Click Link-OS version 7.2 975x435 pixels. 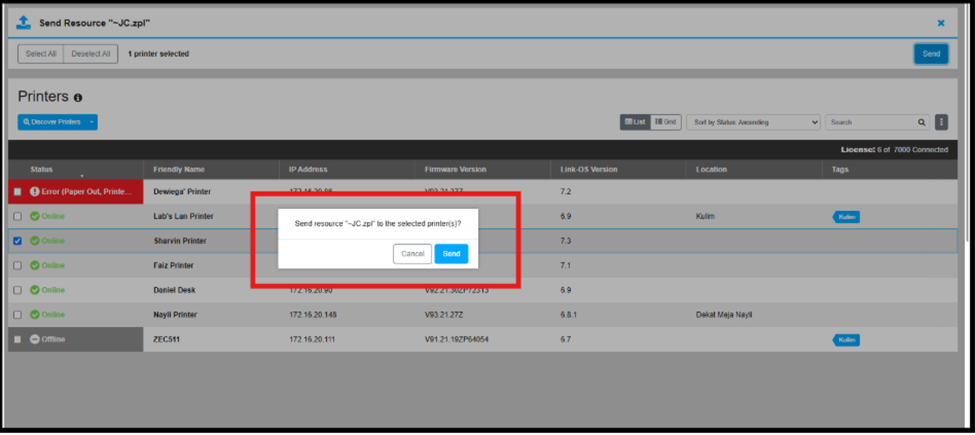coord(565,192)
